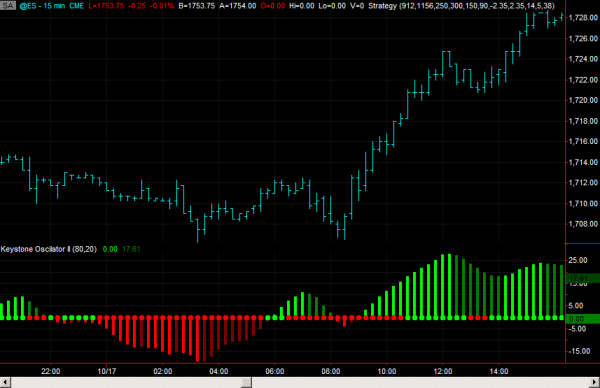Click the -0.01% change value
This screenshot has height=388, width=600.
click(162, 6)
